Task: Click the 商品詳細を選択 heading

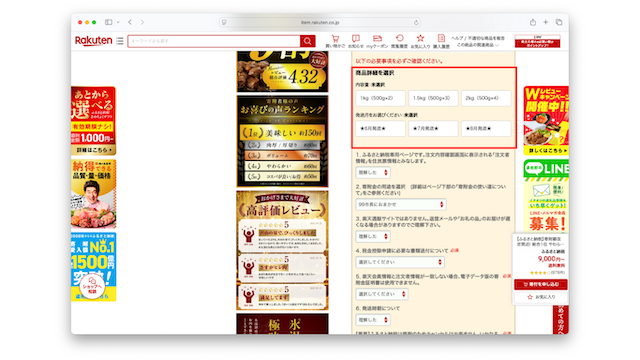Action: pos(374,73)
